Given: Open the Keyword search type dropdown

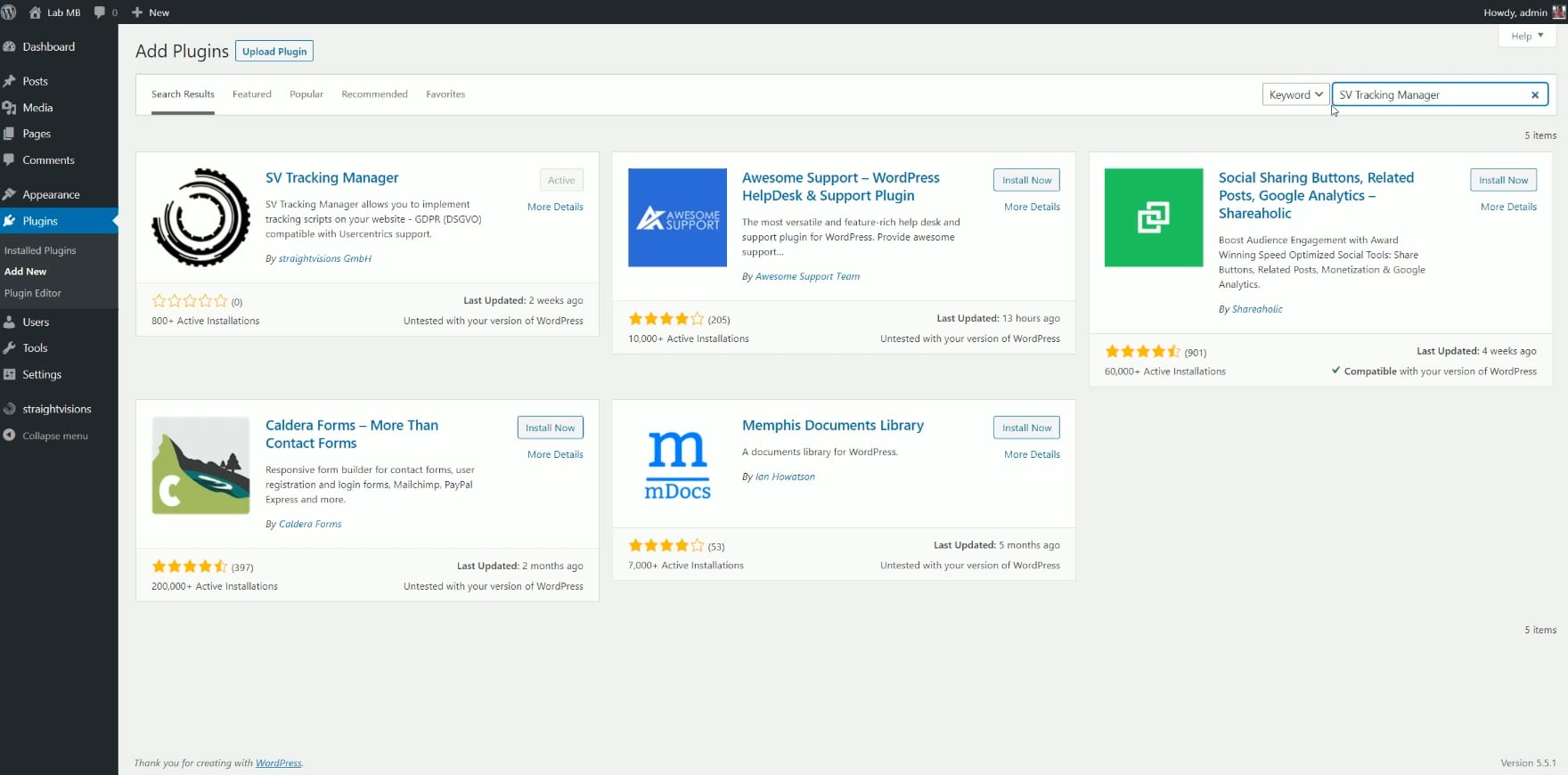Looking at the screenshot, I should [x=1295, y=94].
